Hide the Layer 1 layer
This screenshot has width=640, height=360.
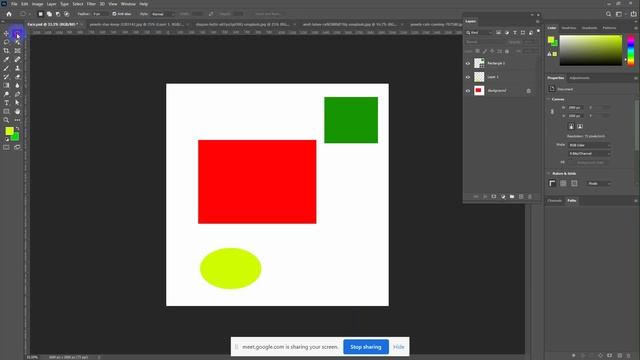coord(468,77)
